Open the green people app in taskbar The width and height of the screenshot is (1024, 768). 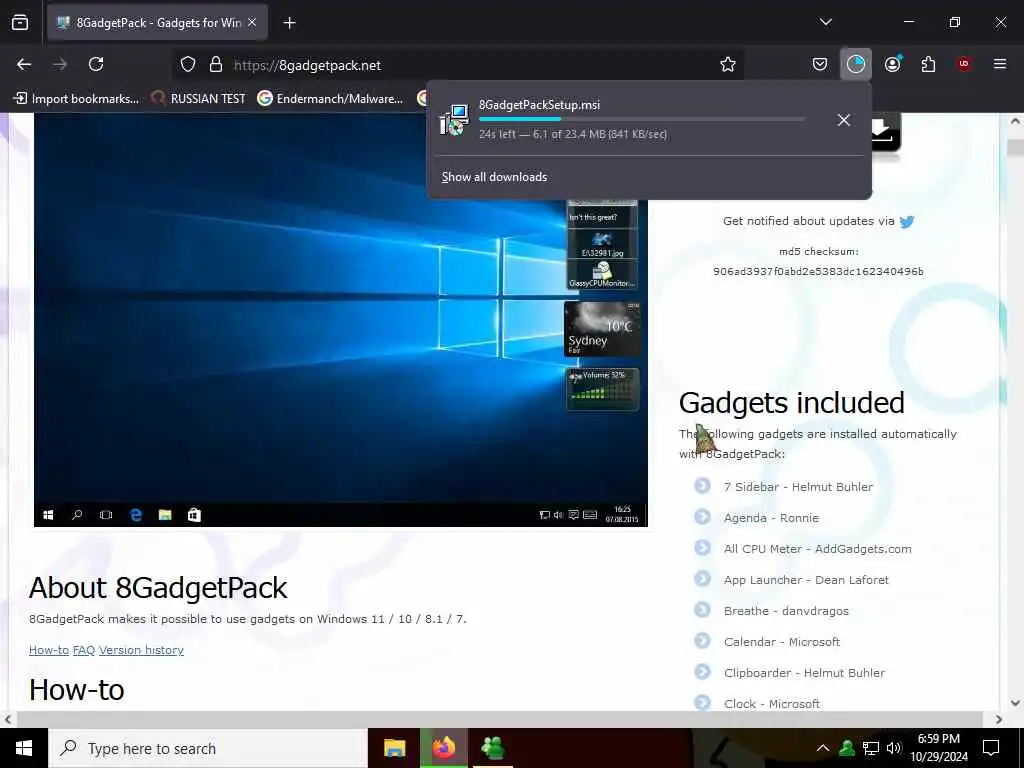(x=492, y=748)
